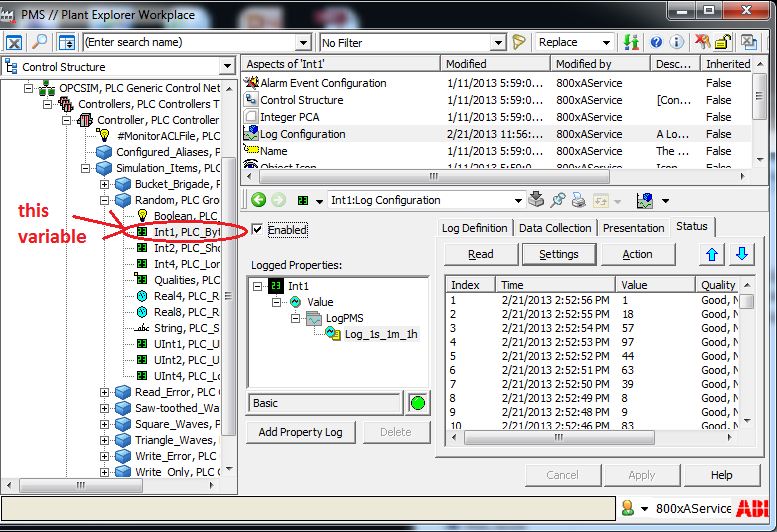Viewport: 777px width, 532px height.
Task: Click the green-red arrows toolbar icon
Action: [x=631, y=42]
